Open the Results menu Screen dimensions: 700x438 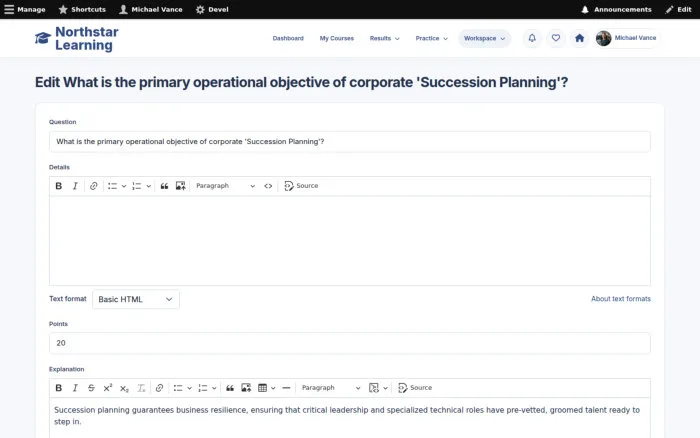click(384, 38)
